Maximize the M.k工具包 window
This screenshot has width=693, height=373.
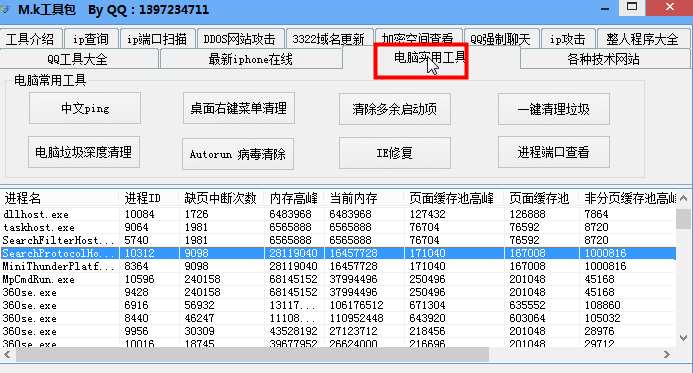coord(632,7)
